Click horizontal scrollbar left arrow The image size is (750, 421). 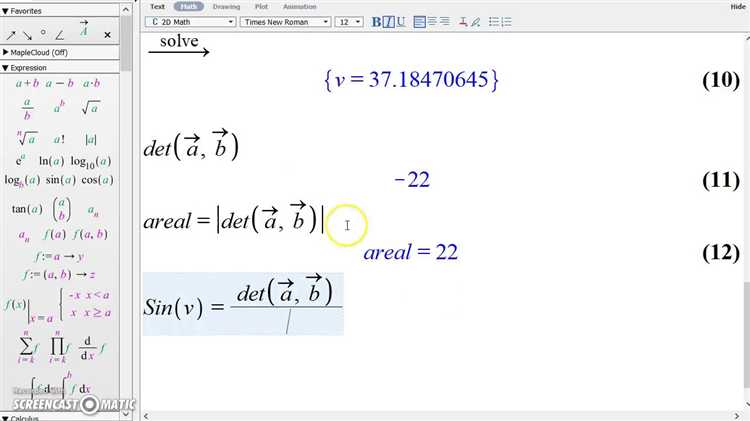tap(146, 416)
